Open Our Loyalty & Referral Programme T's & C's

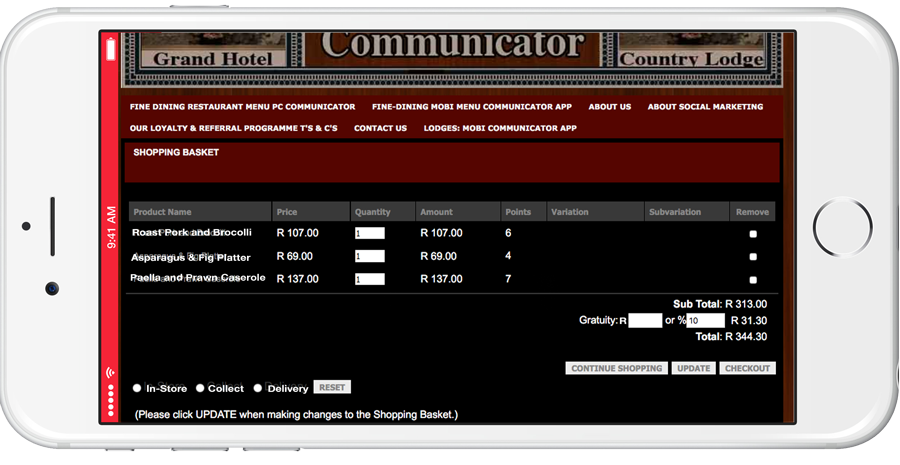click(x=234, y=128)
